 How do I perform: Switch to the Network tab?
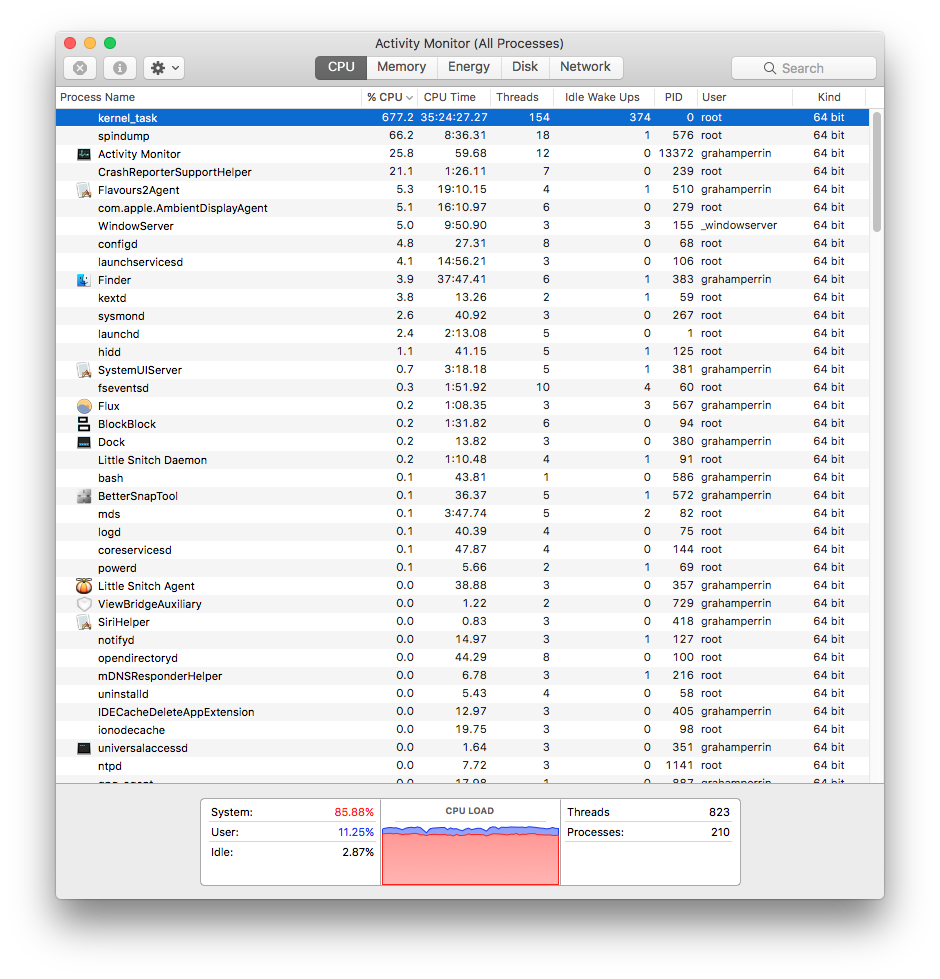(x=585, y=67)
